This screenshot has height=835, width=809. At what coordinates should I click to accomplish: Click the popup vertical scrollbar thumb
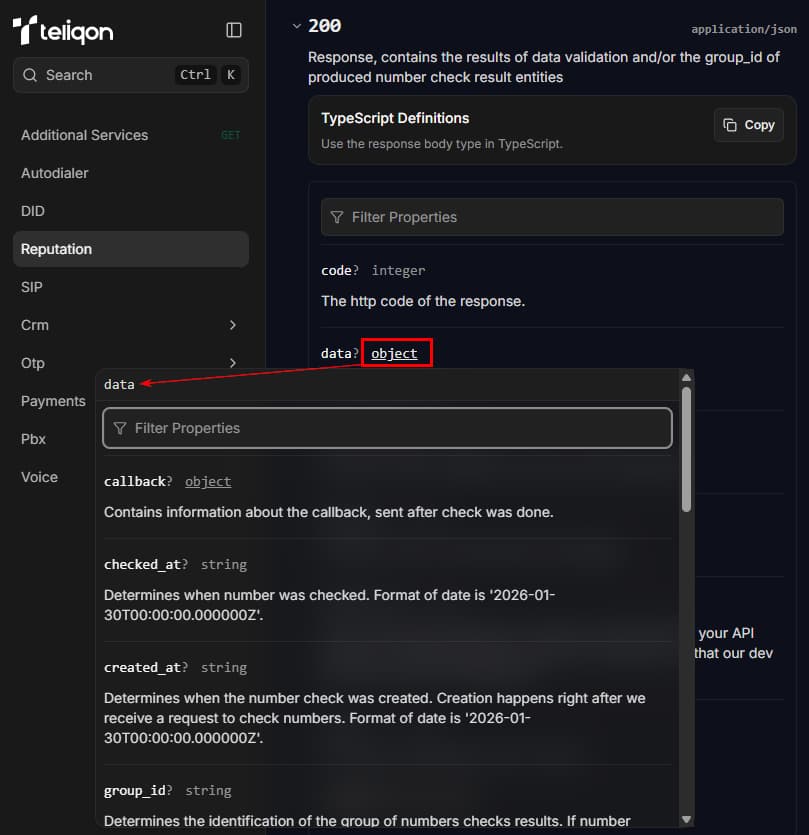tap(687, 449)
